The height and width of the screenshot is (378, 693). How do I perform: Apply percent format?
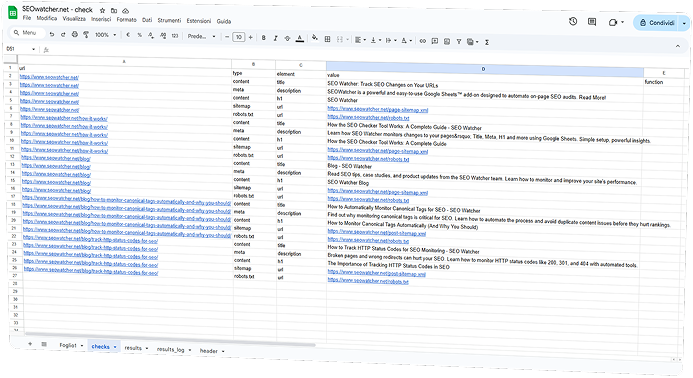click(140, 35)
